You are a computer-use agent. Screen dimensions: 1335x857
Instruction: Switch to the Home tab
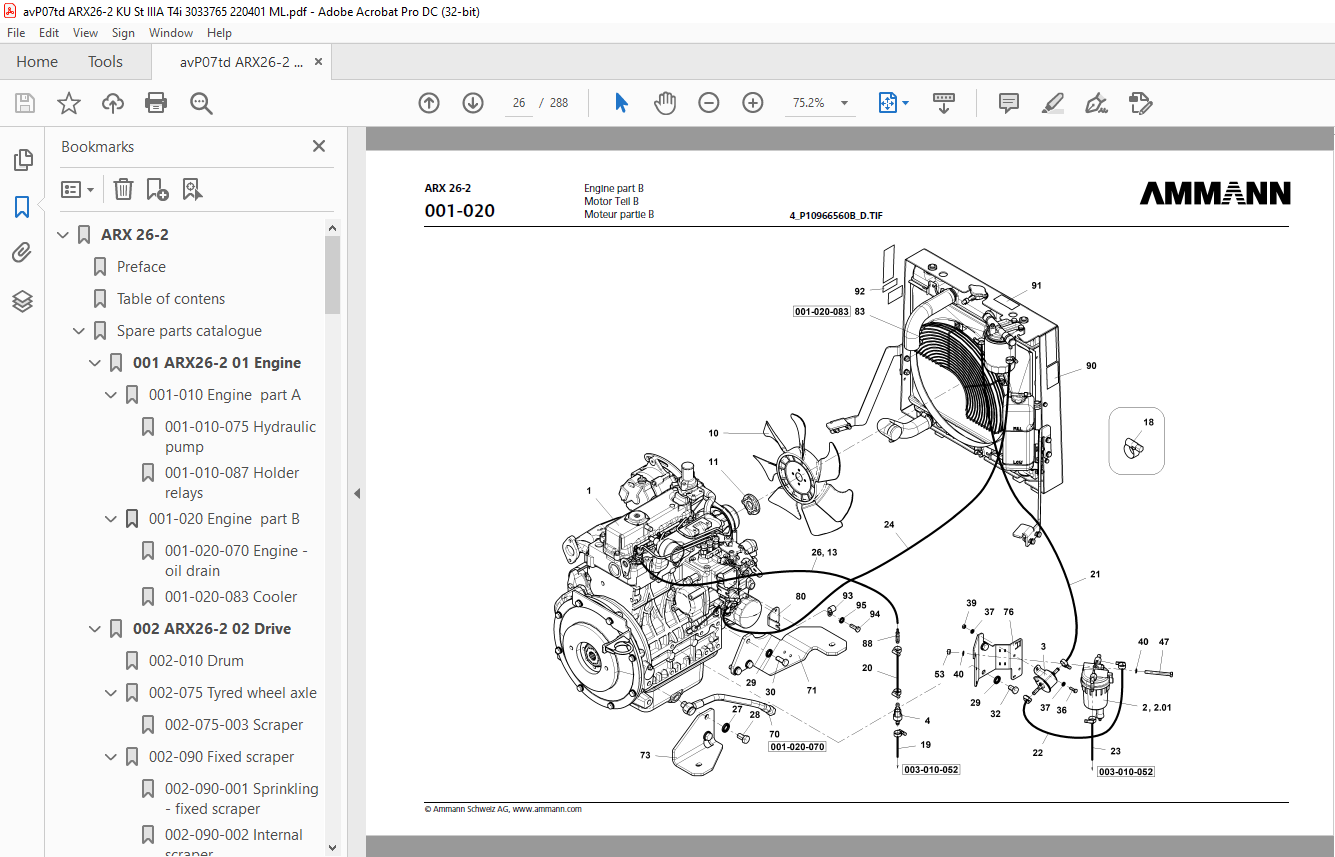(37, 62)
